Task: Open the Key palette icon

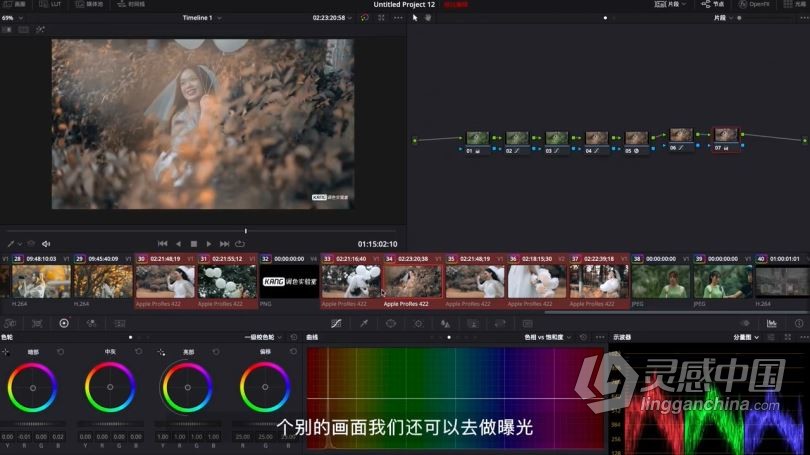Action: coord(473,323)
